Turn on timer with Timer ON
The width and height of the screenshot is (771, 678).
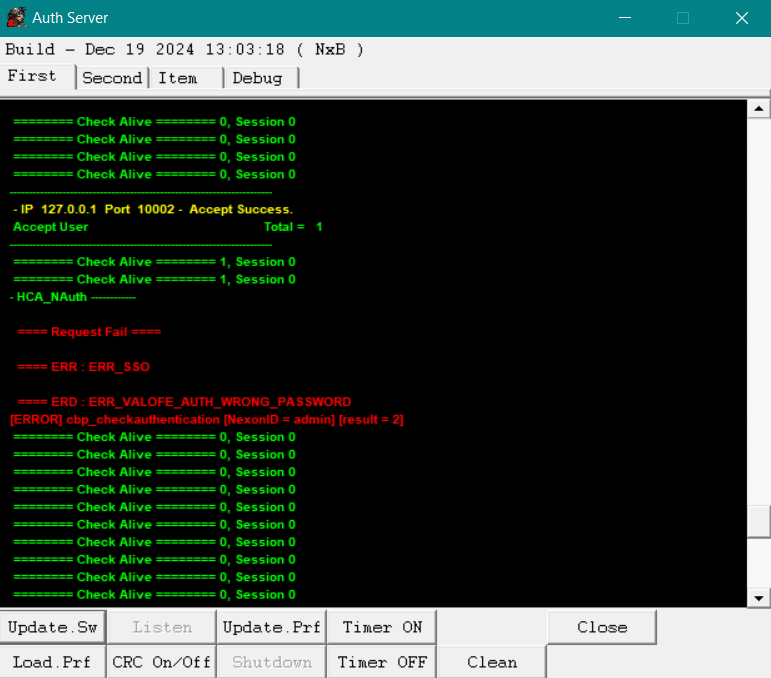(x=382, y=627)
